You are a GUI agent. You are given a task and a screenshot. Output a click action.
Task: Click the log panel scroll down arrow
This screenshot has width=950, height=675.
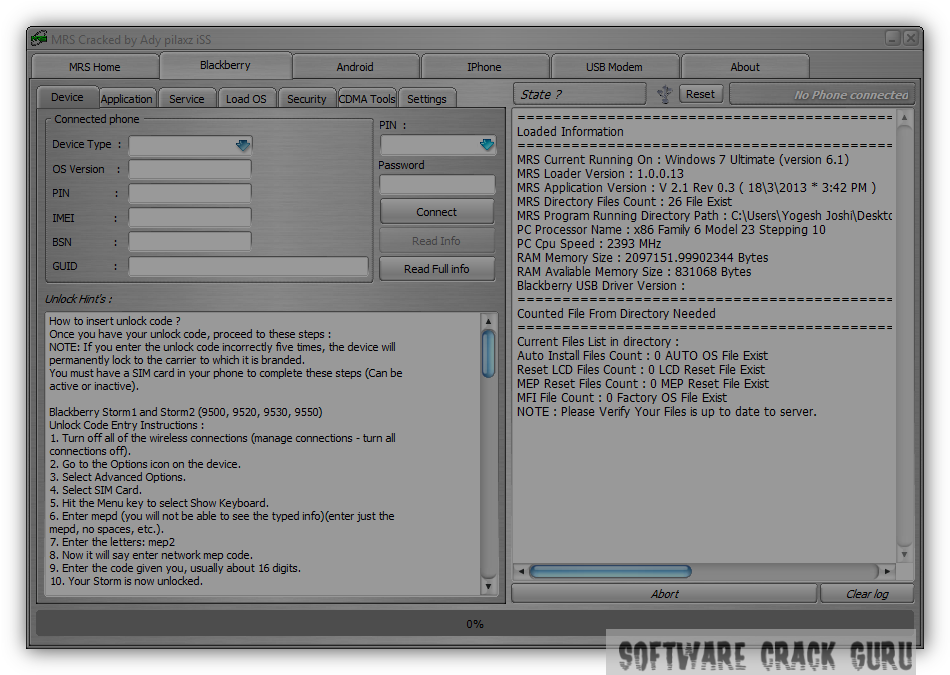[904, 554]
